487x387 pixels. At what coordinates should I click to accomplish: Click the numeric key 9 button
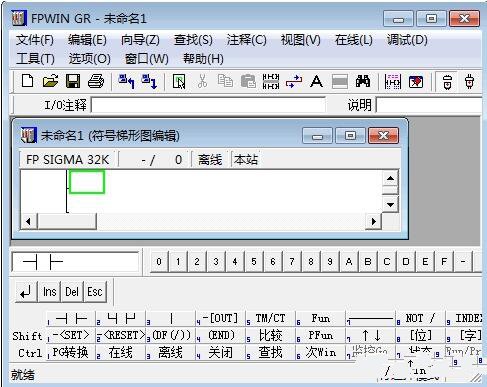tap(330, 262)
